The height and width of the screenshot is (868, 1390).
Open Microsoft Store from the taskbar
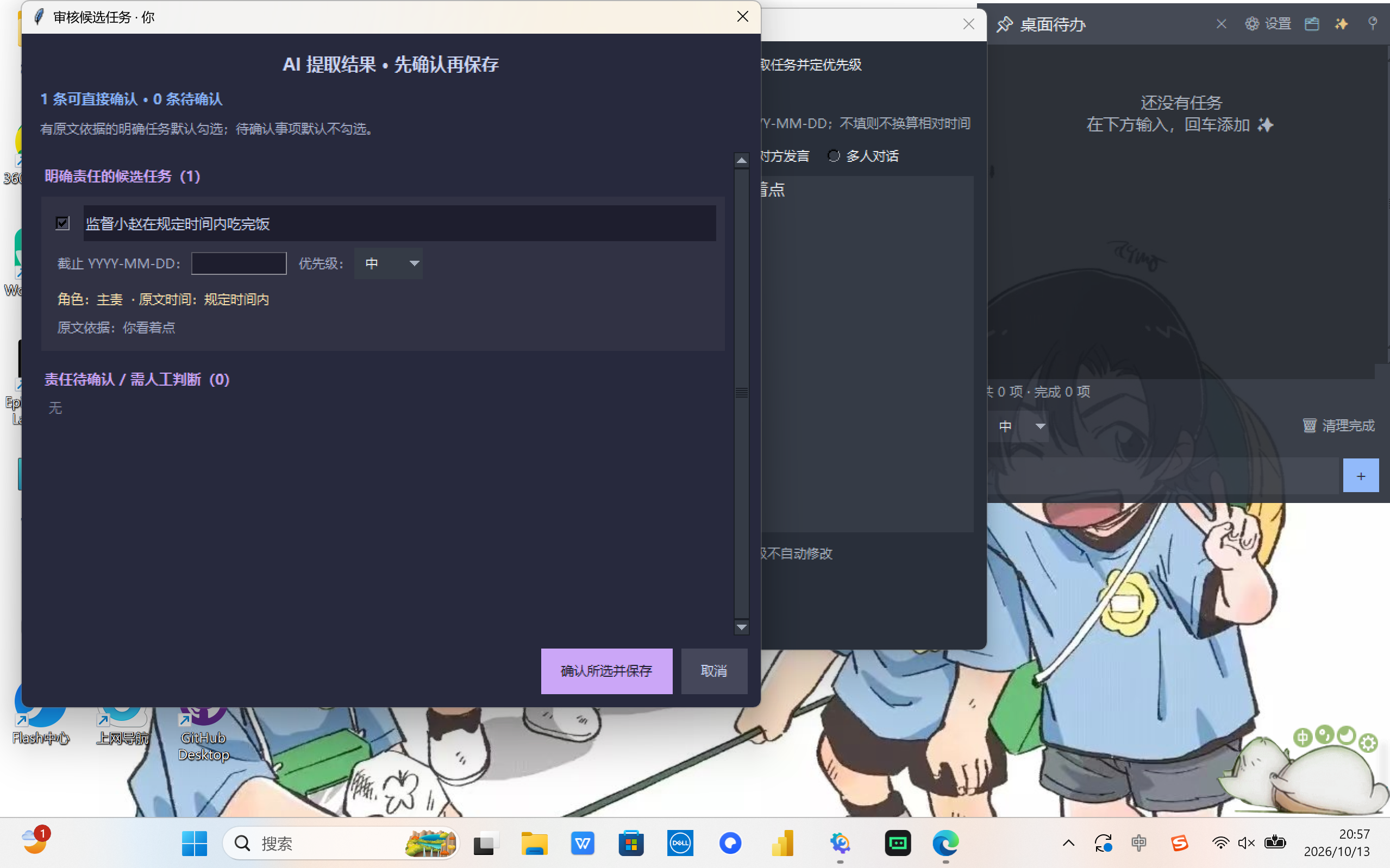coord(630,844)
